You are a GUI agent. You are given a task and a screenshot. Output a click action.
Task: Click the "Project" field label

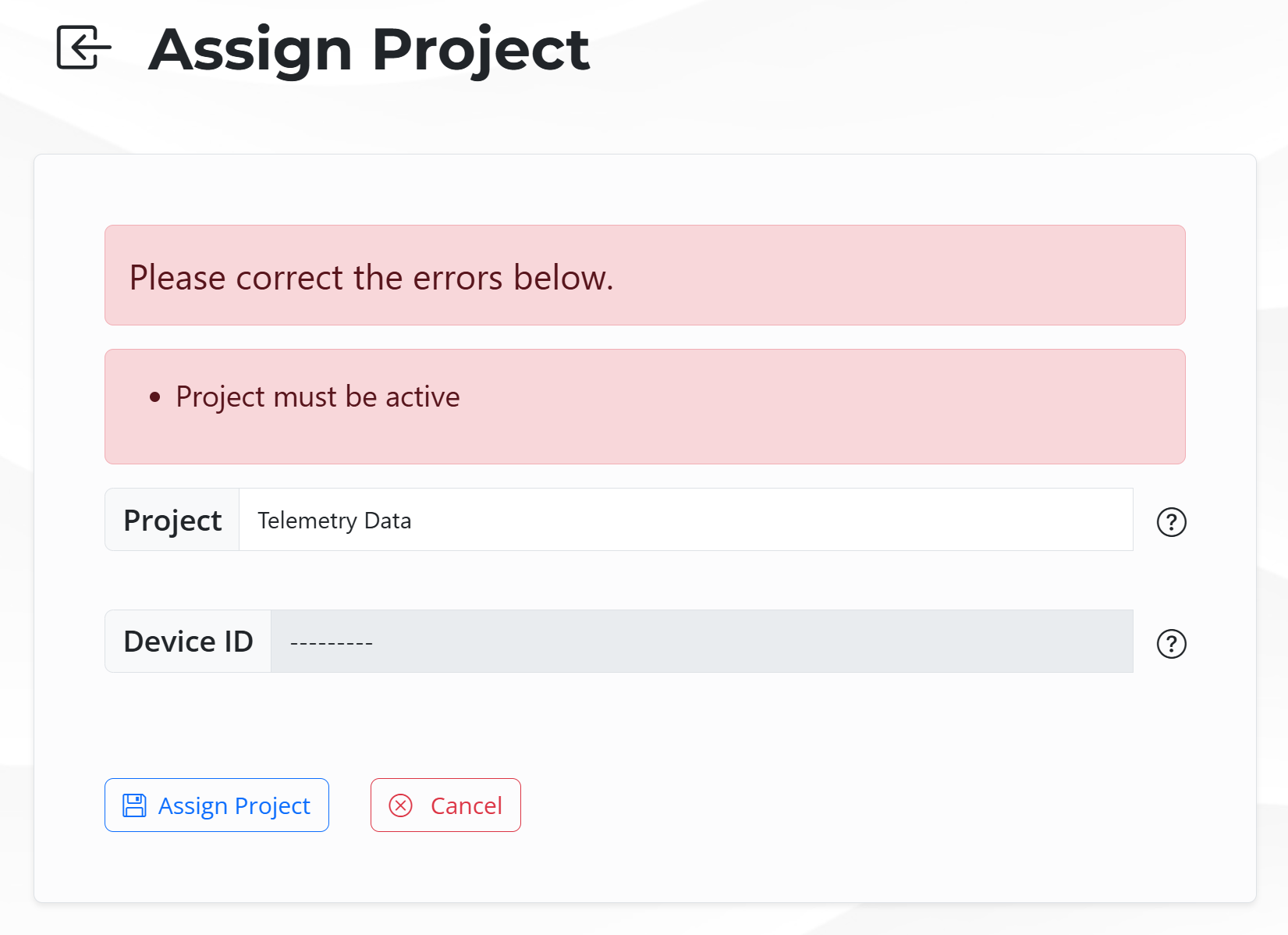tap(172, 521)
